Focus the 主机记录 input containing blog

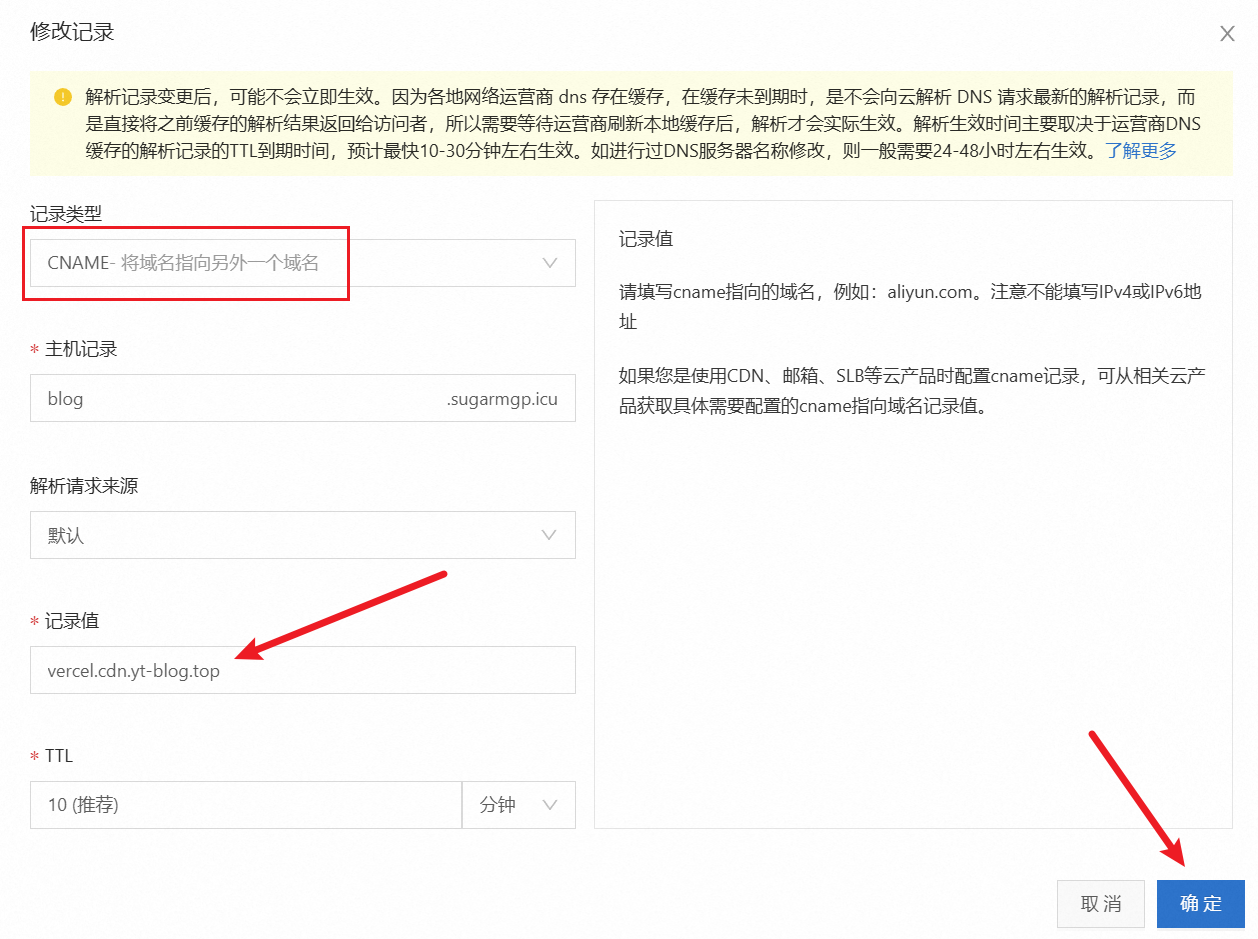[x=230, y=399]
